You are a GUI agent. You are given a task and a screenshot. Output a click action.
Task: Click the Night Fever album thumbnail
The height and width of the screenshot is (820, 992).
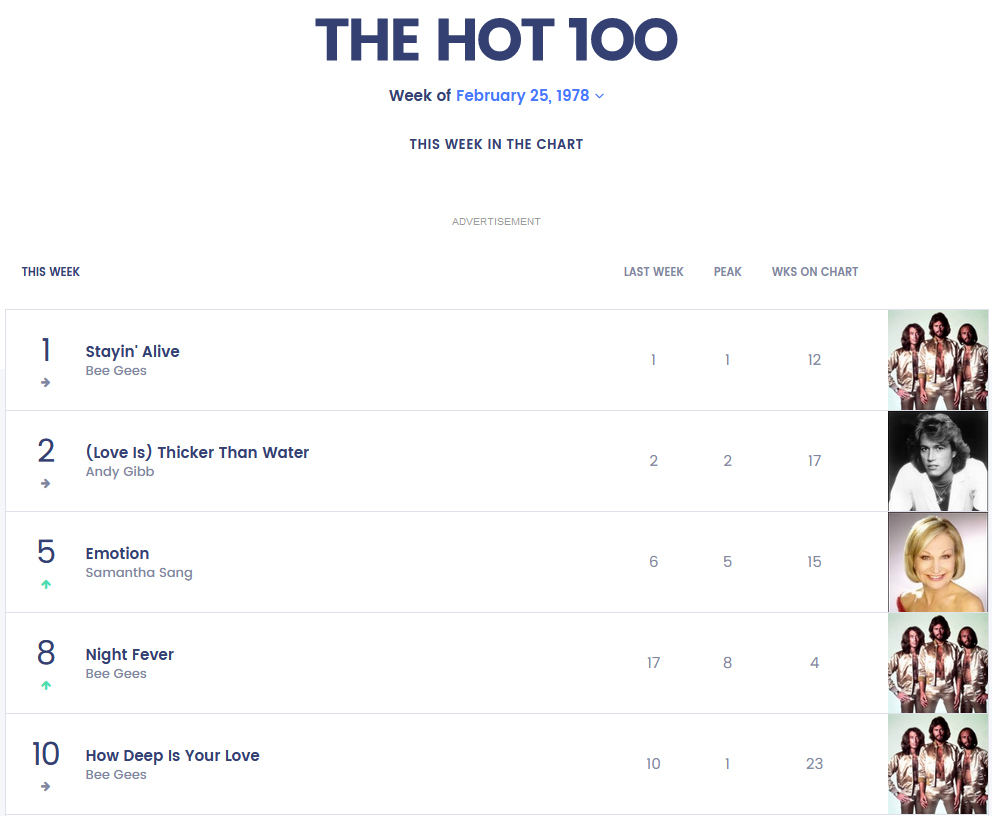pyautogui.click(x=937, y=663)
